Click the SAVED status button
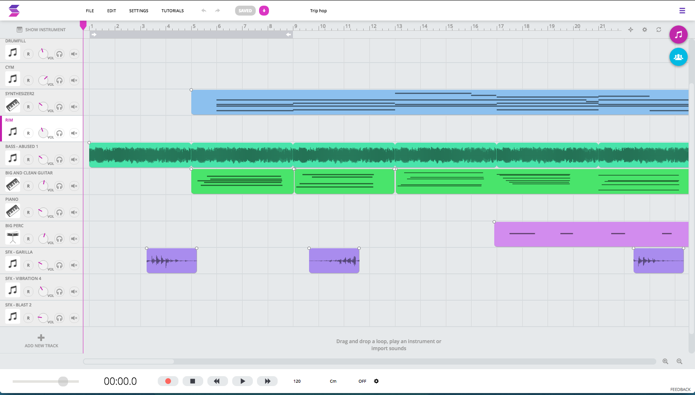695x395 pixels. 245,11
